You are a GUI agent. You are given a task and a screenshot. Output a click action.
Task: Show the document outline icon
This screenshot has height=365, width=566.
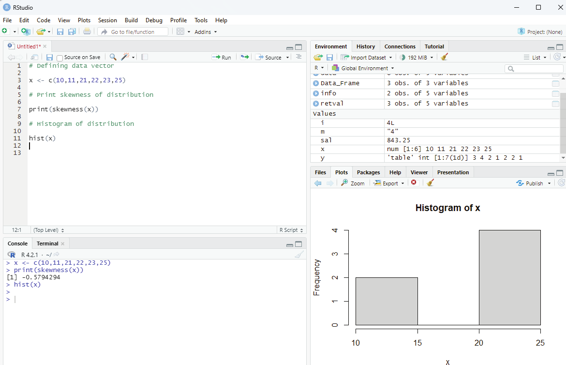pyautogui.click(x=299, y=57)
